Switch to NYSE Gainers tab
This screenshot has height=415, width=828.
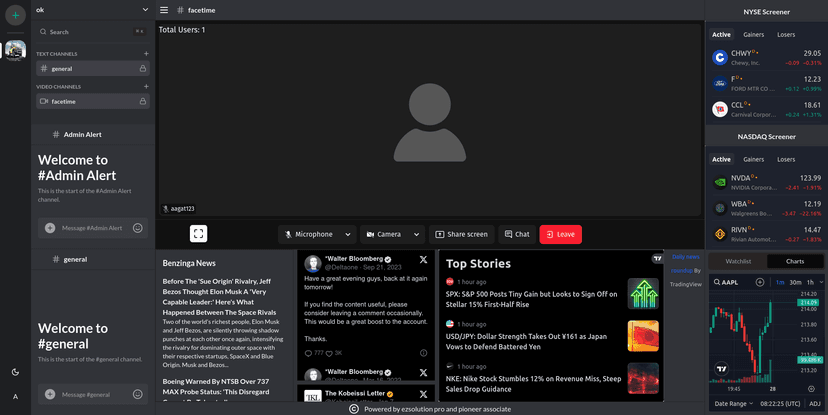(753, 35)
